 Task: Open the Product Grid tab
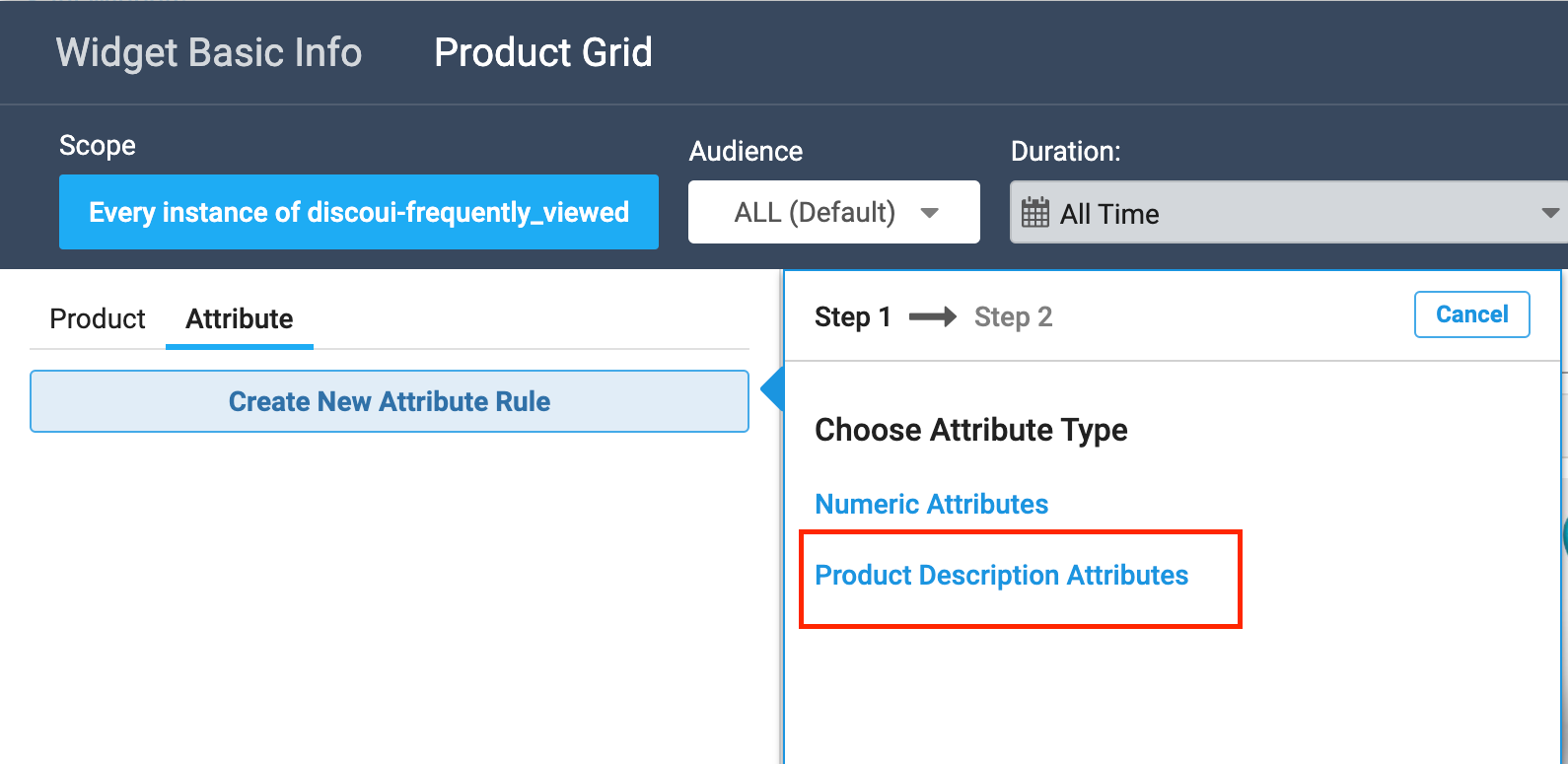pos(543,52)
